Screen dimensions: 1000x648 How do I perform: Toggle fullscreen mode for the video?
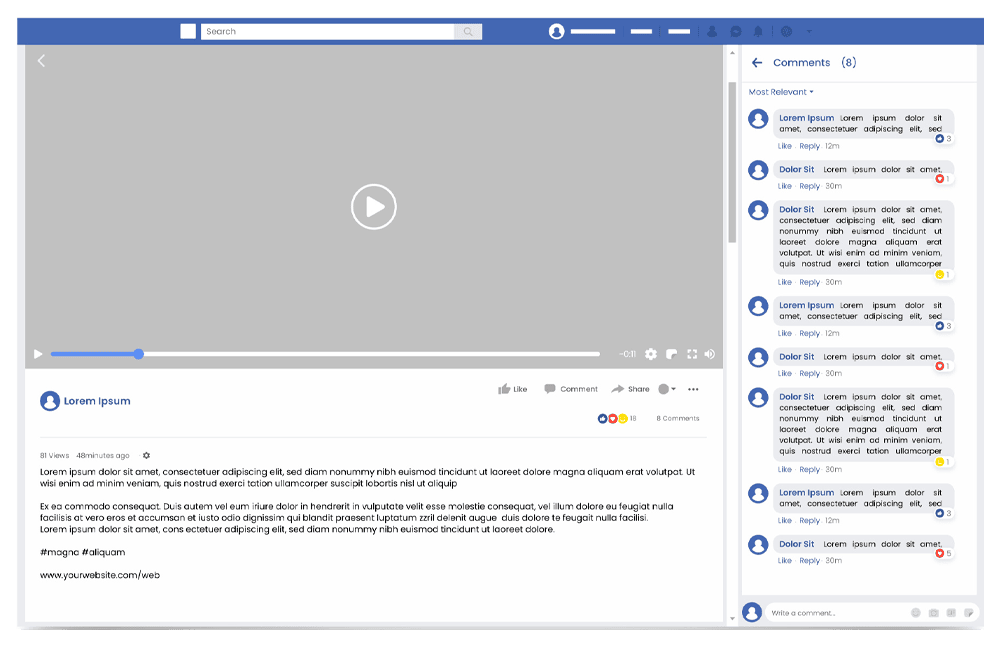pyautogui.click(x=692, y=354)
